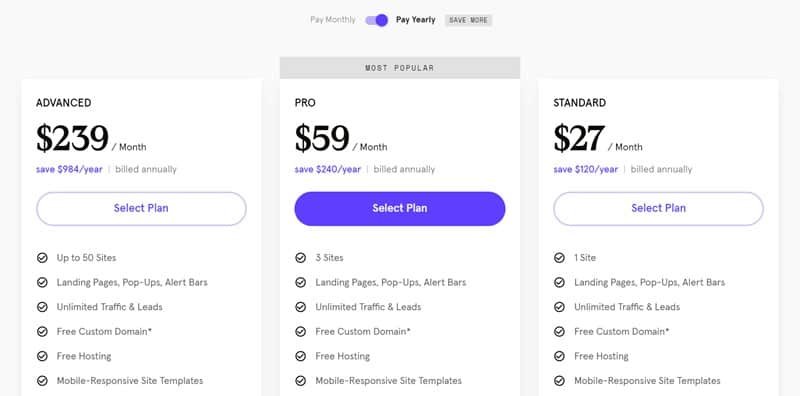Click Pro plan Unlimited Traffic & Leads checkmark
Screen dimensions: 800x396
301,307
